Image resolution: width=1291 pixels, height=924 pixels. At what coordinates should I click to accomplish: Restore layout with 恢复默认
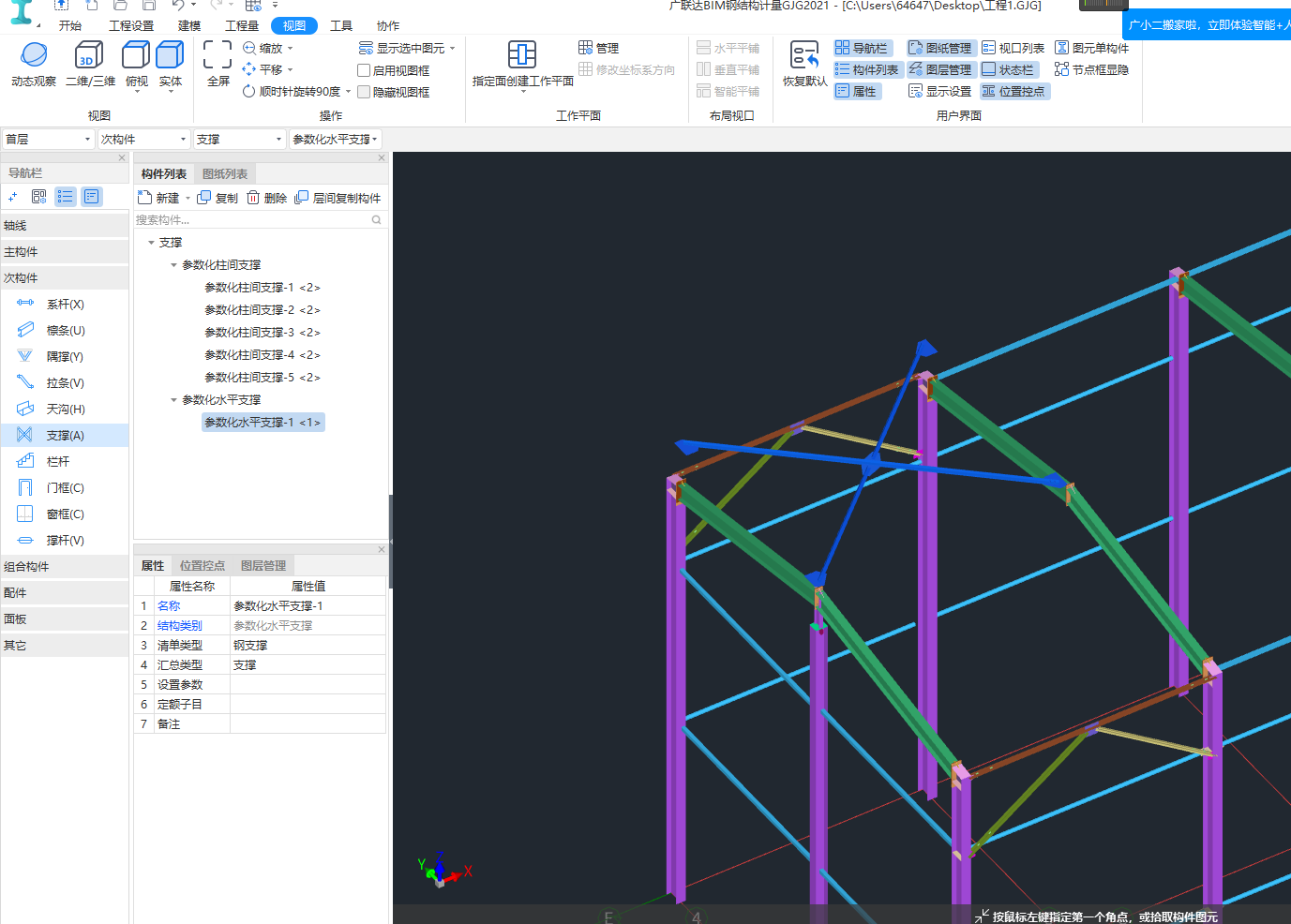point(804,65)
